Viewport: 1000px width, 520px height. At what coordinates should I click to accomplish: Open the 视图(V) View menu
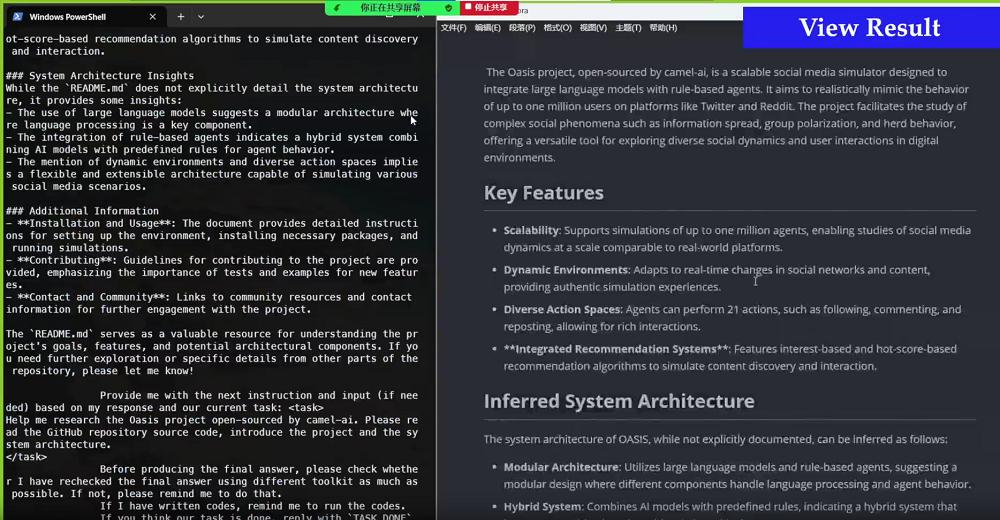tap(593, 28)
